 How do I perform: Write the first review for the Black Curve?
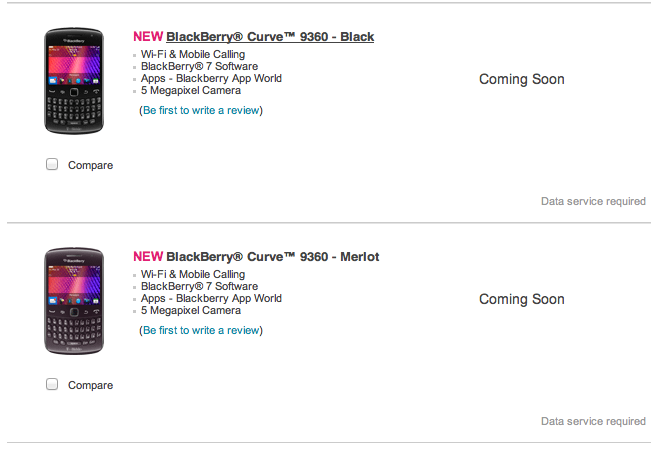(x=201, y=110)
